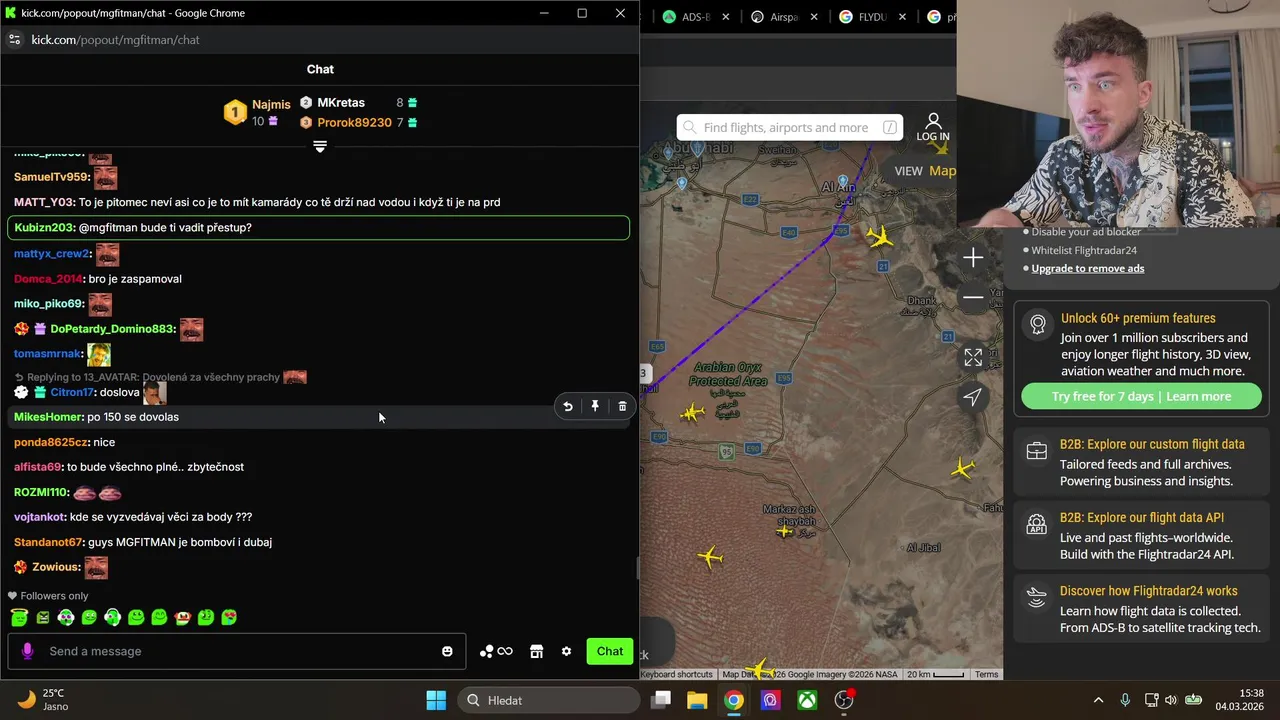This screenshot has height=720, width=1280.
Task: Click Prorok89230 in chat leaderboard
Action: [x=354, y=123]
